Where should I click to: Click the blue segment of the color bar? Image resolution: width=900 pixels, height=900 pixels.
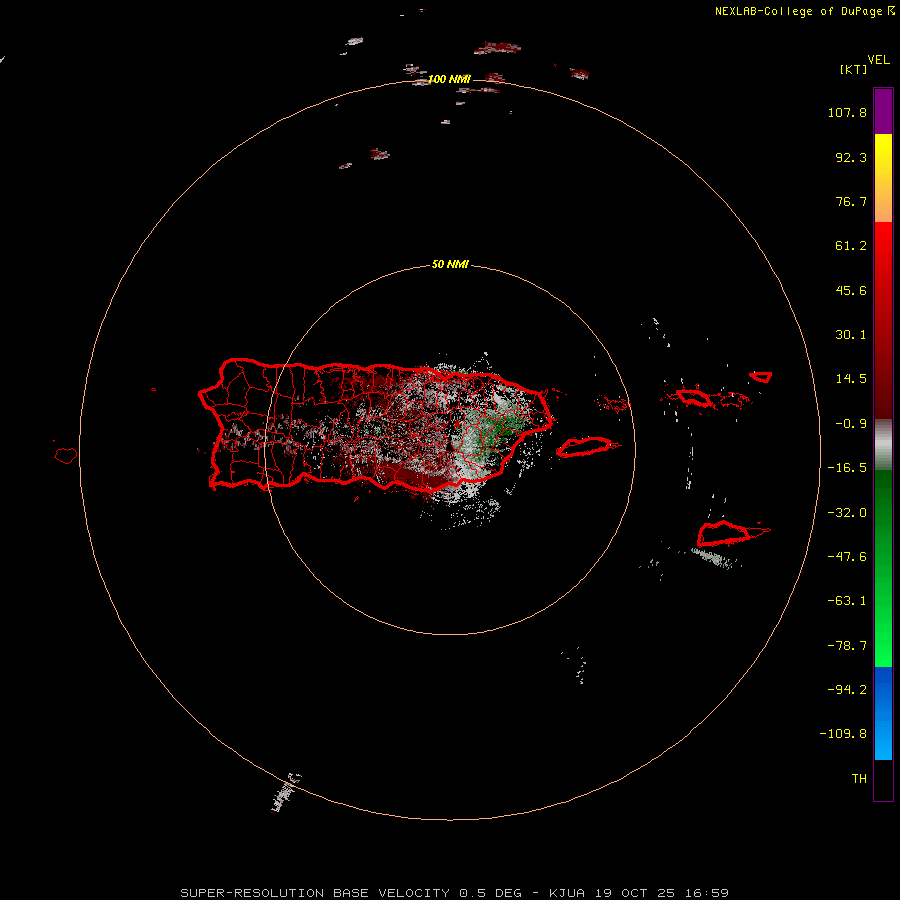tap(883, 713)
